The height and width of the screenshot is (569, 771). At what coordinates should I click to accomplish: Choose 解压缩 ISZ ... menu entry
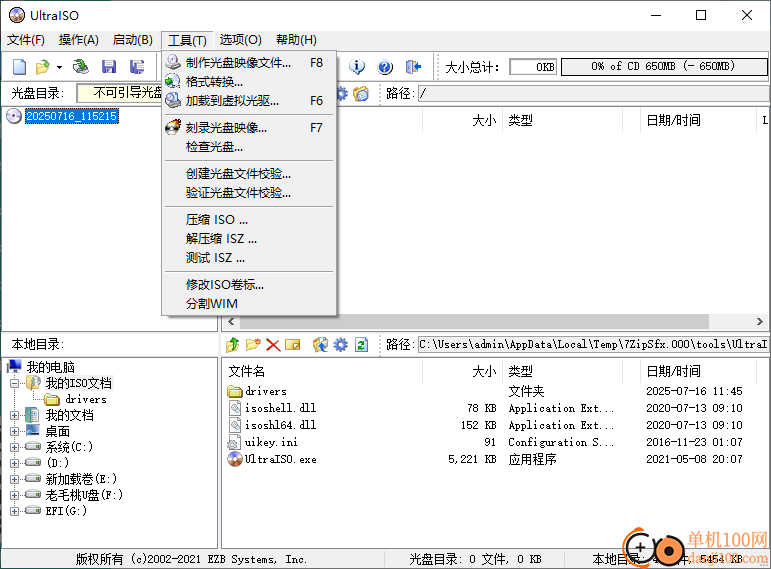[x=249, y=239]
